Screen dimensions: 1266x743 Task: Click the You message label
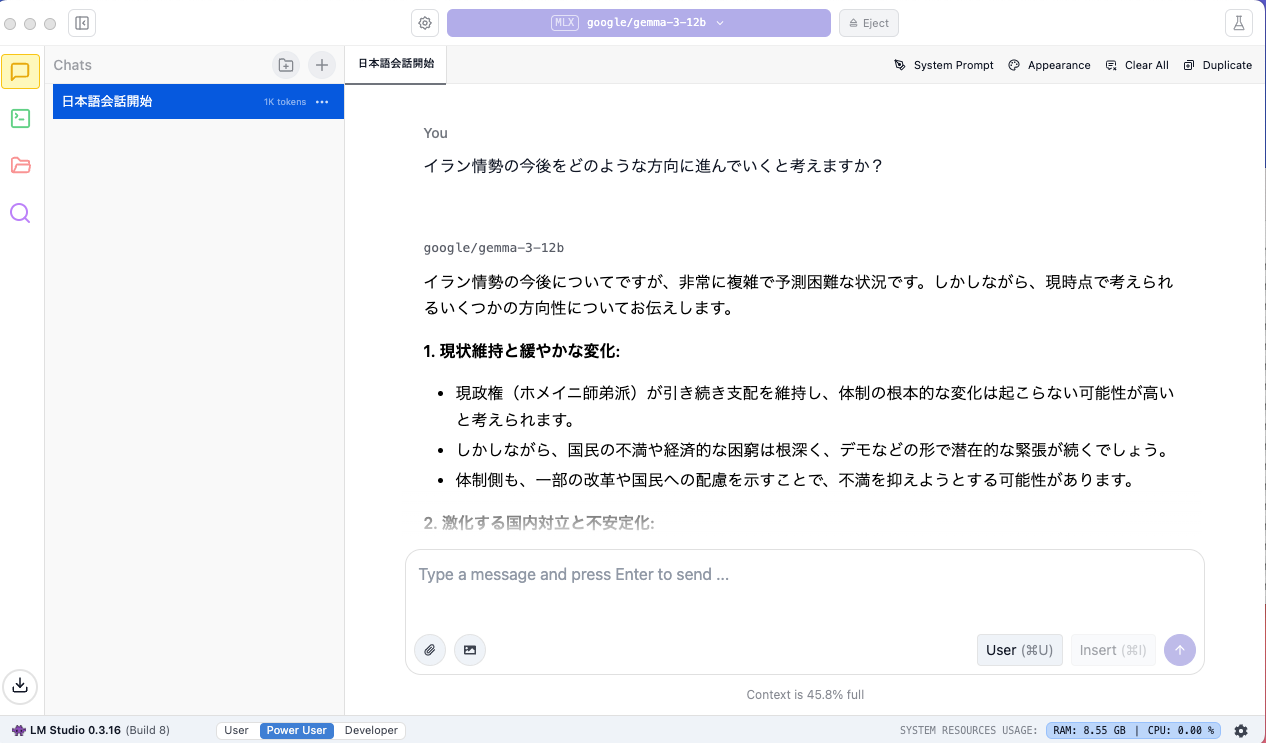[435, 133]
